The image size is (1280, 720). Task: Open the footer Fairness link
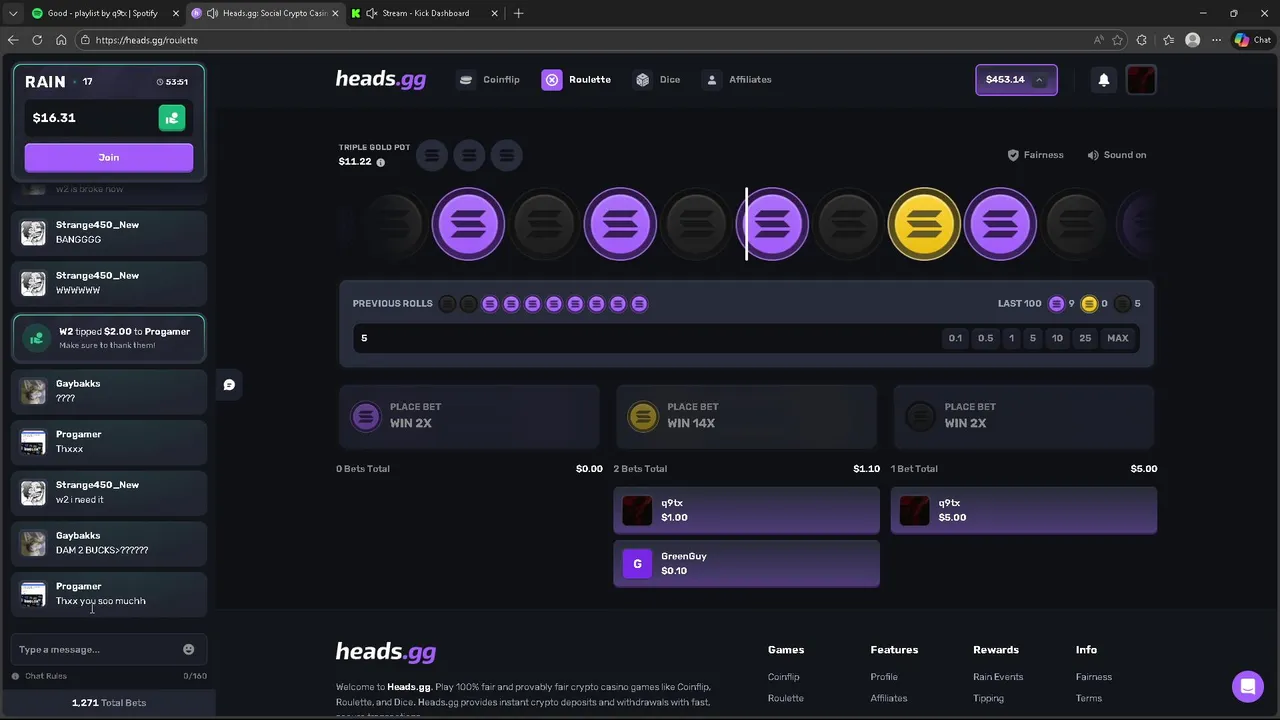[1094, 677]
